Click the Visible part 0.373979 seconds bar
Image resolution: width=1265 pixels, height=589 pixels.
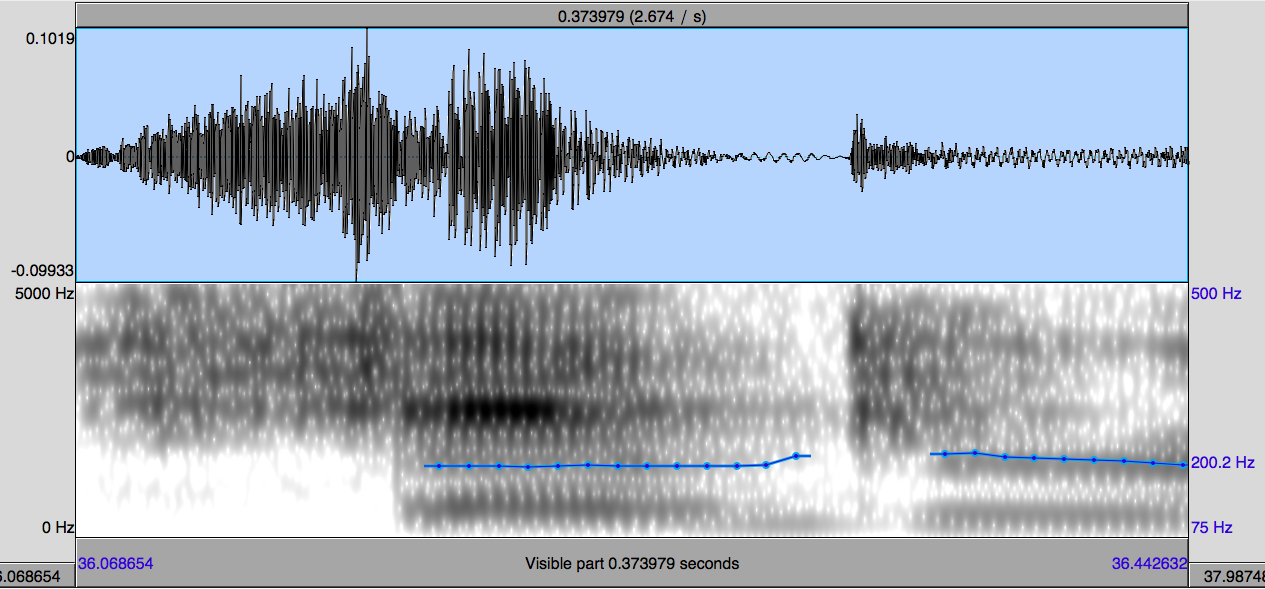631,563
